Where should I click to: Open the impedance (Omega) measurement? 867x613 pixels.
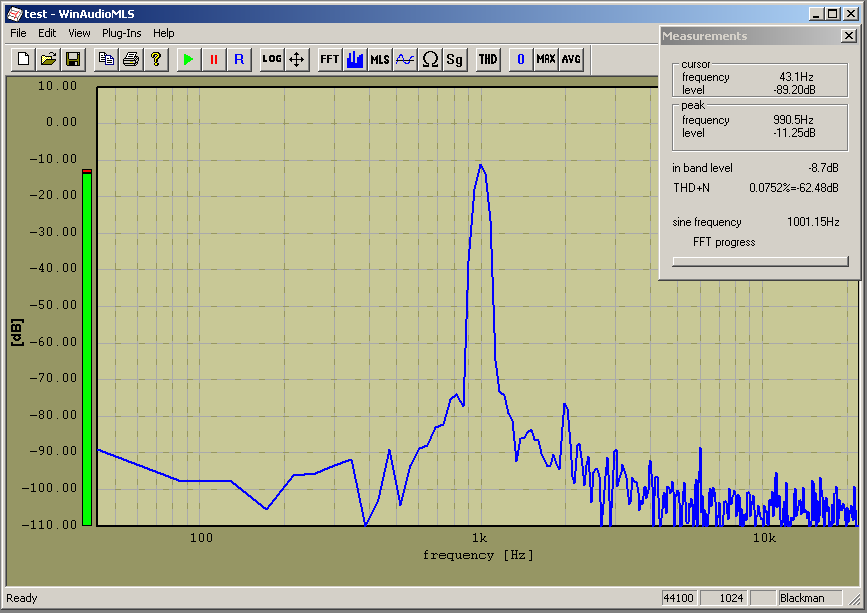(x=430, y=59)
